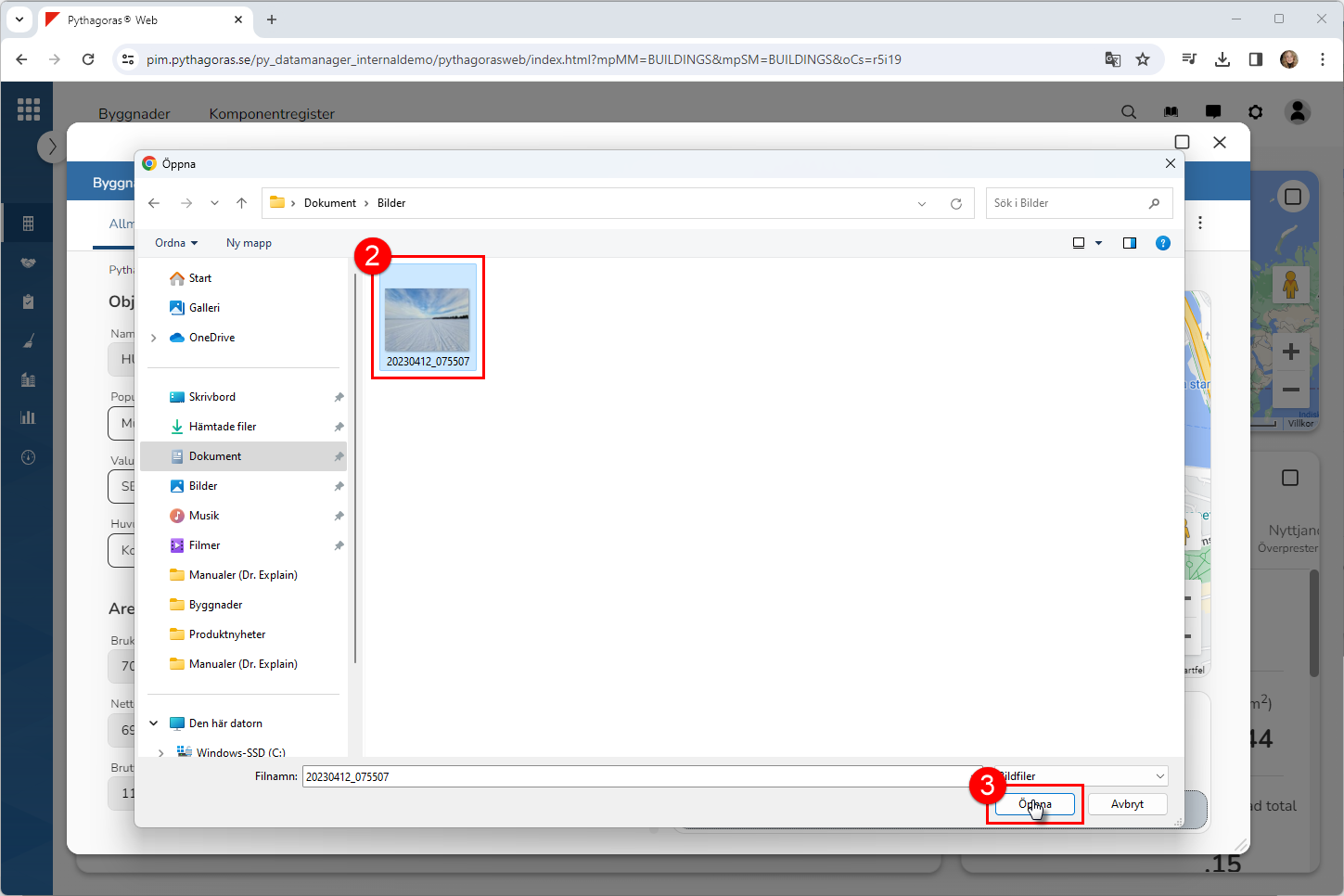Toggle the preview pane icon
Screen dimensions: 1344x896
coord(1129,243)
